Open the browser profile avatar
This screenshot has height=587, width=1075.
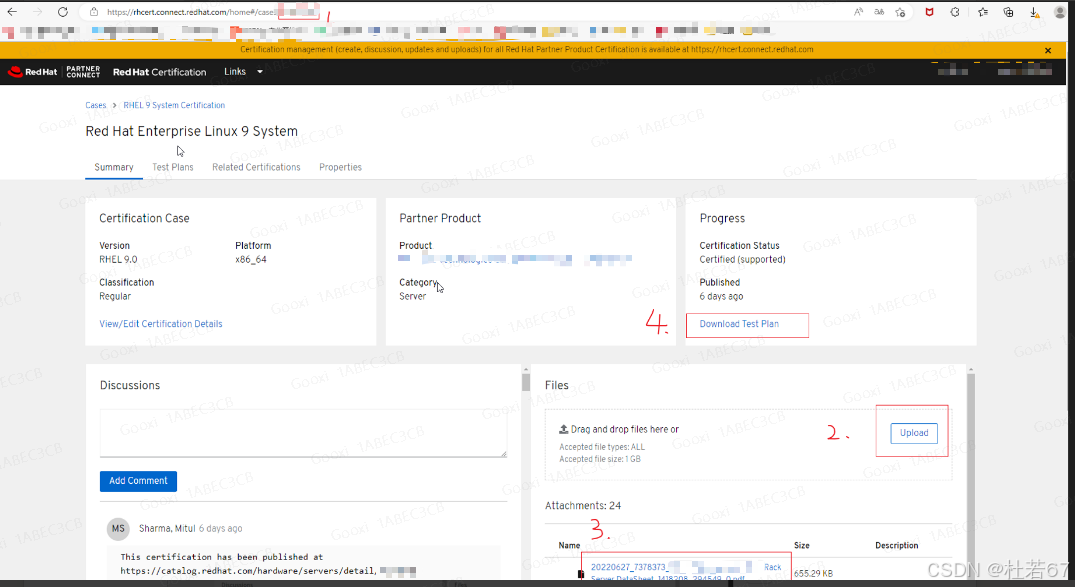(1060, 12)
